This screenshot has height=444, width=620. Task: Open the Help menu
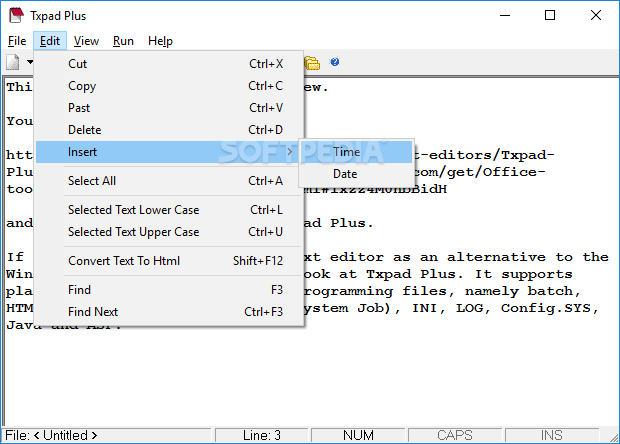(160, 41)
